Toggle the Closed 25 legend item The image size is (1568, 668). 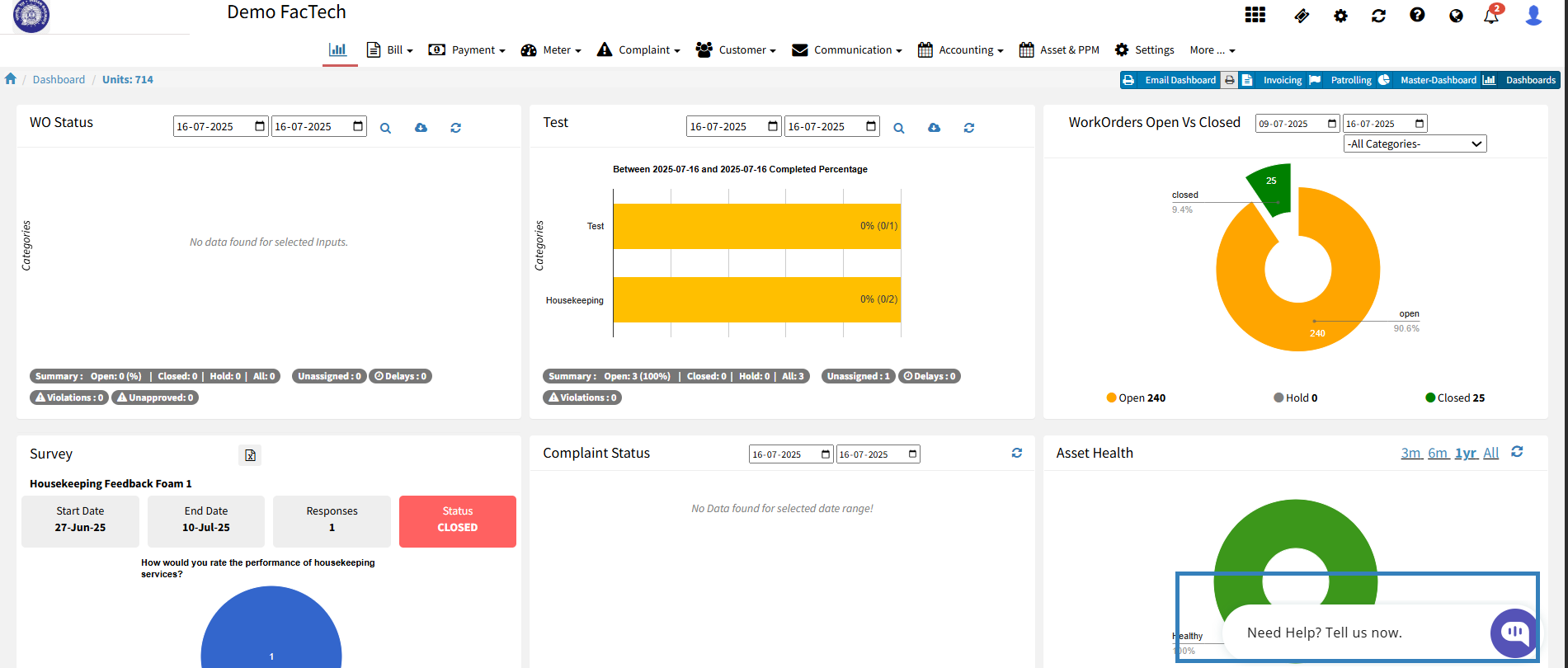click(x=1454, y=398)
